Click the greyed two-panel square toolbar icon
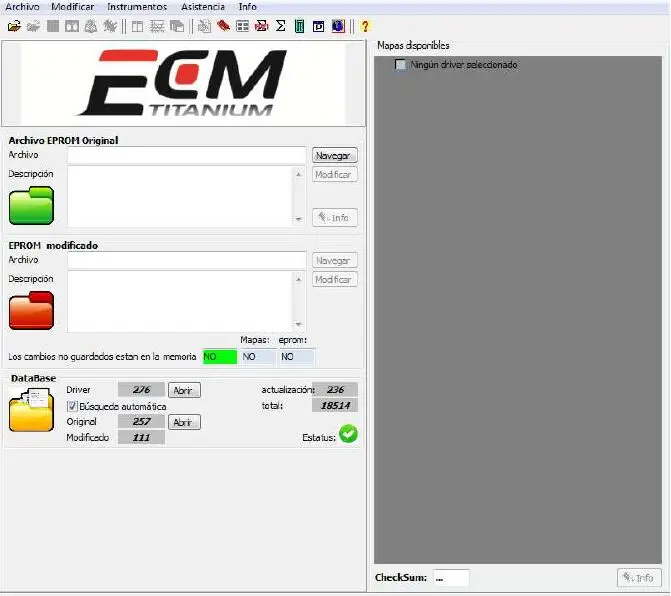 71,27
